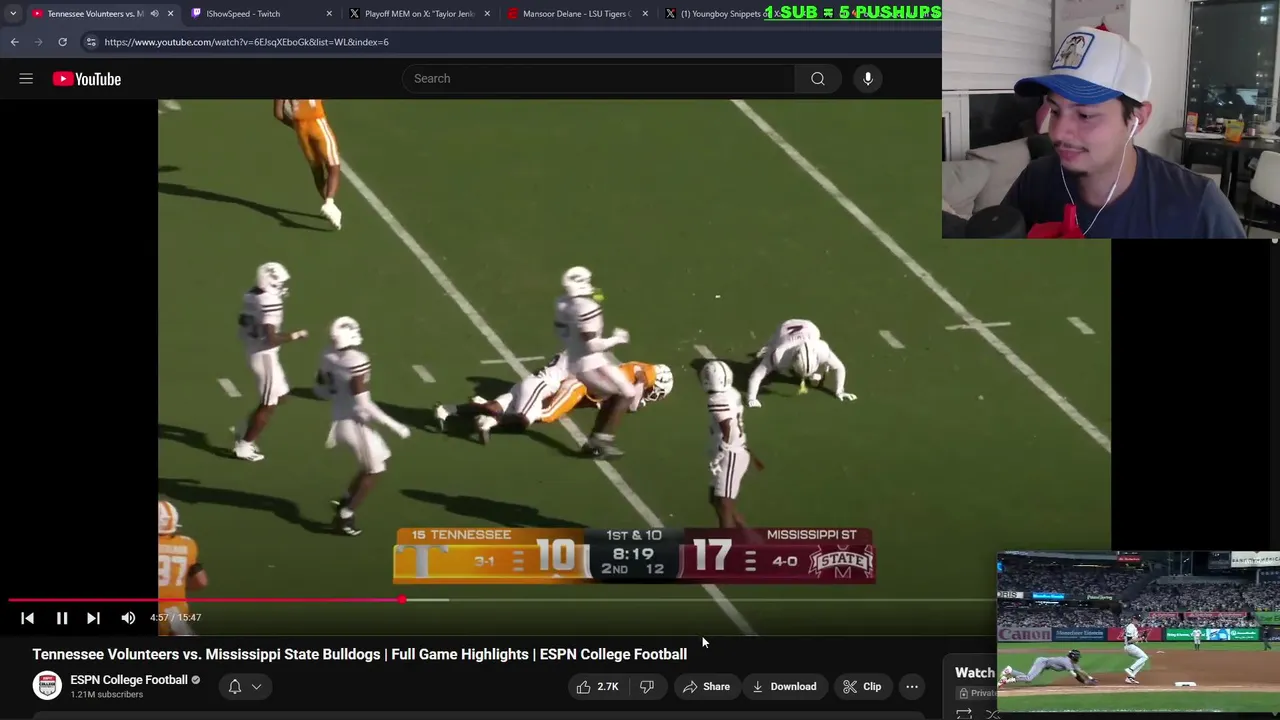Close the IShowSpeed Twitch tab
Screen dimensions: 1280x720
coord(329,14)
